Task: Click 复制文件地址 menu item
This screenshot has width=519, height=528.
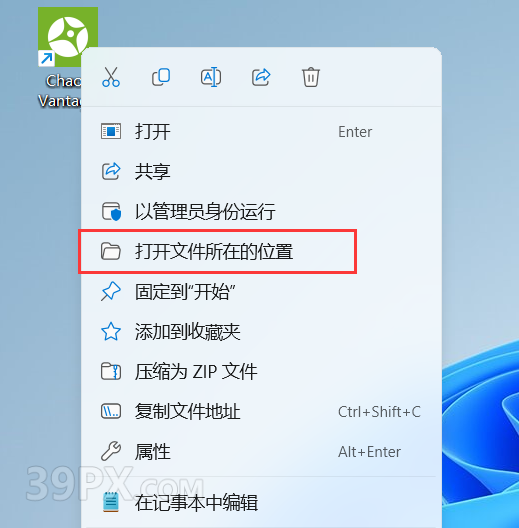Action: [x=261, y=411]
